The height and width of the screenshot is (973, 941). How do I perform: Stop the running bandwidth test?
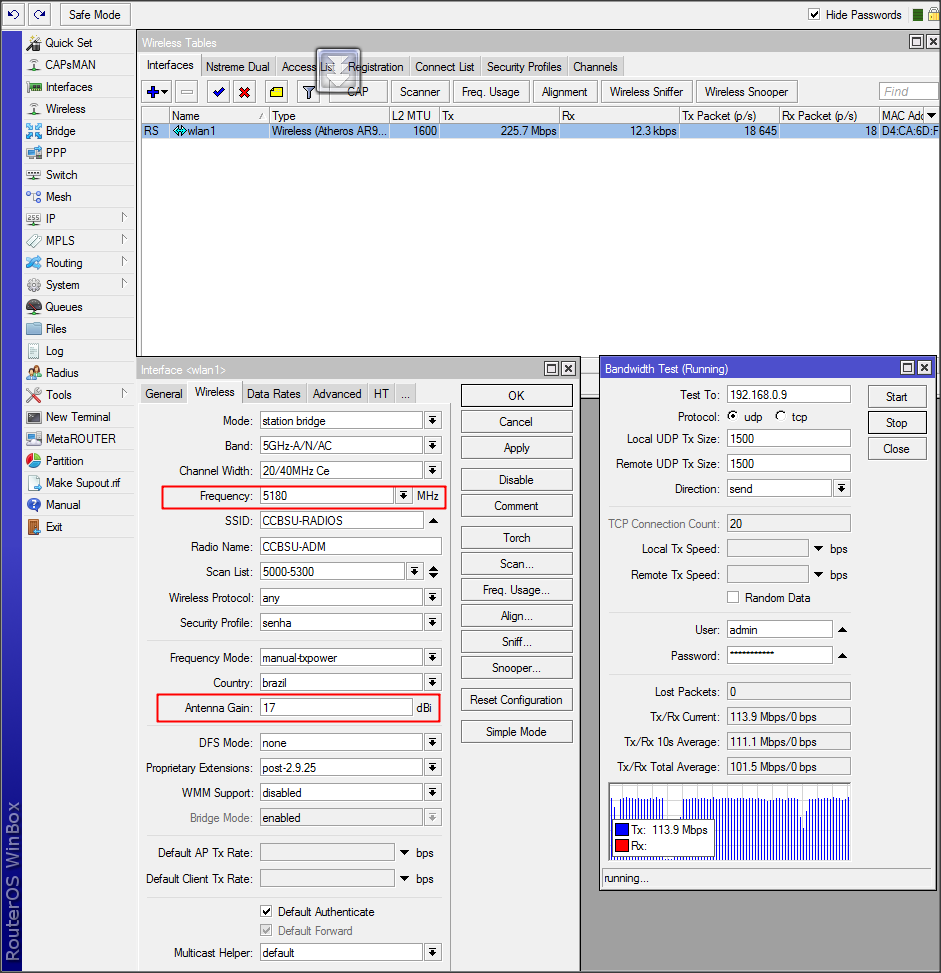(x=896, y=422)
